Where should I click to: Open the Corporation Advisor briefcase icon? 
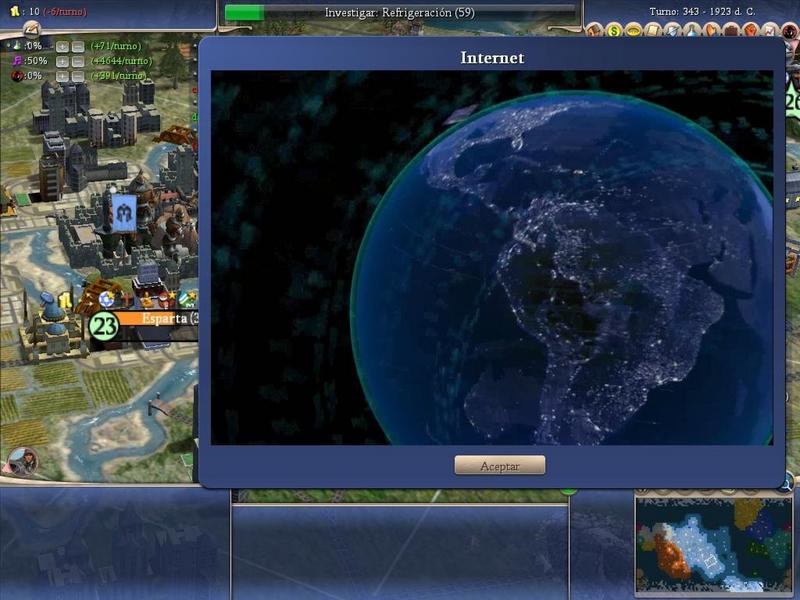tap(730, 31)
